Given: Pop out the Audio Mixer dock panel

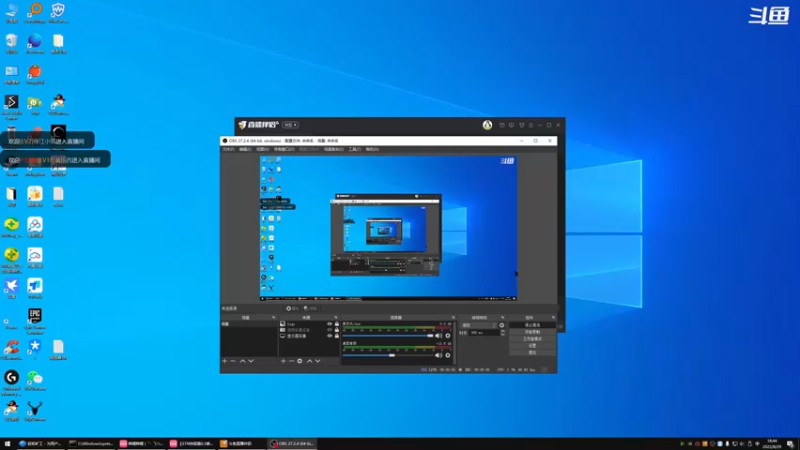Looking at the screenshot, I should [x=453, y=317].
